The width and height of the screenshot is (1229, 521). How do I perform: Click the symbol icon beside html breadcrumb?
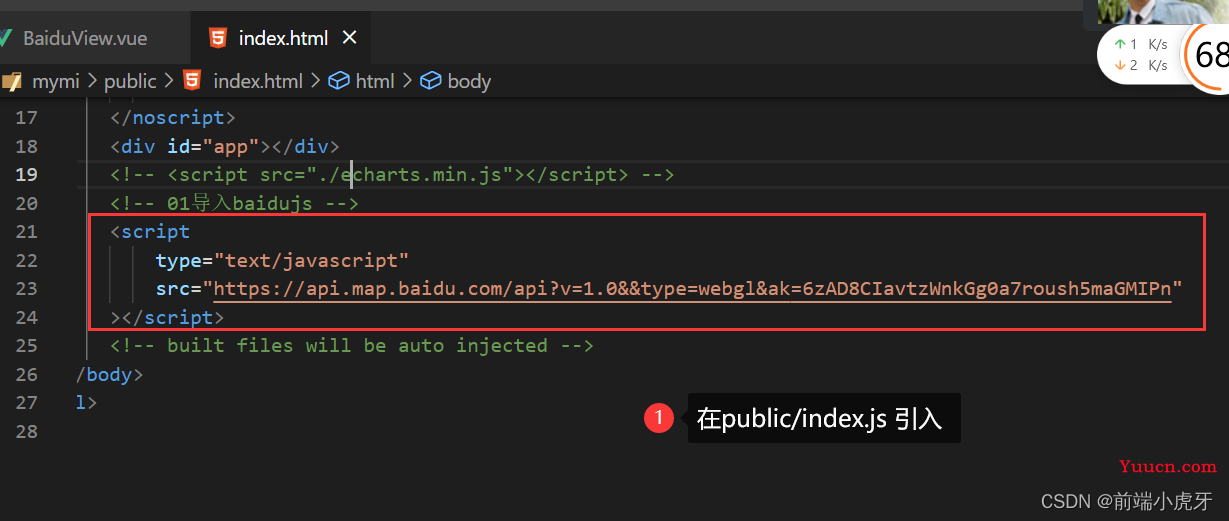(339, 81)
